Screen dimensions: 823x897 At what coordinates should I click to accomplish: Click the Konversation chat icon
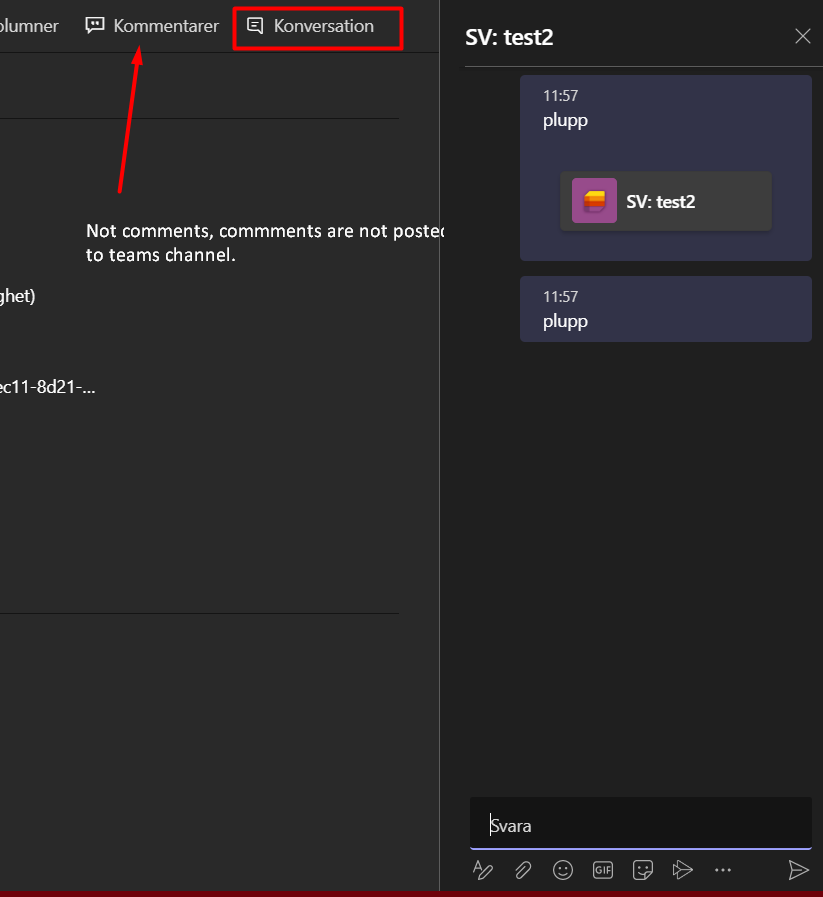257,25
